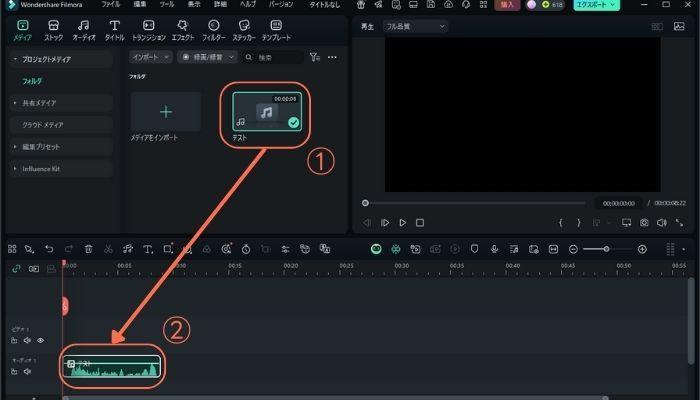Image resolution: width=700 pixels, height=400 pixels.
Task: Open the Transitions (トランジション) panel
Action: pyautogui.click(x=147, y=28)
